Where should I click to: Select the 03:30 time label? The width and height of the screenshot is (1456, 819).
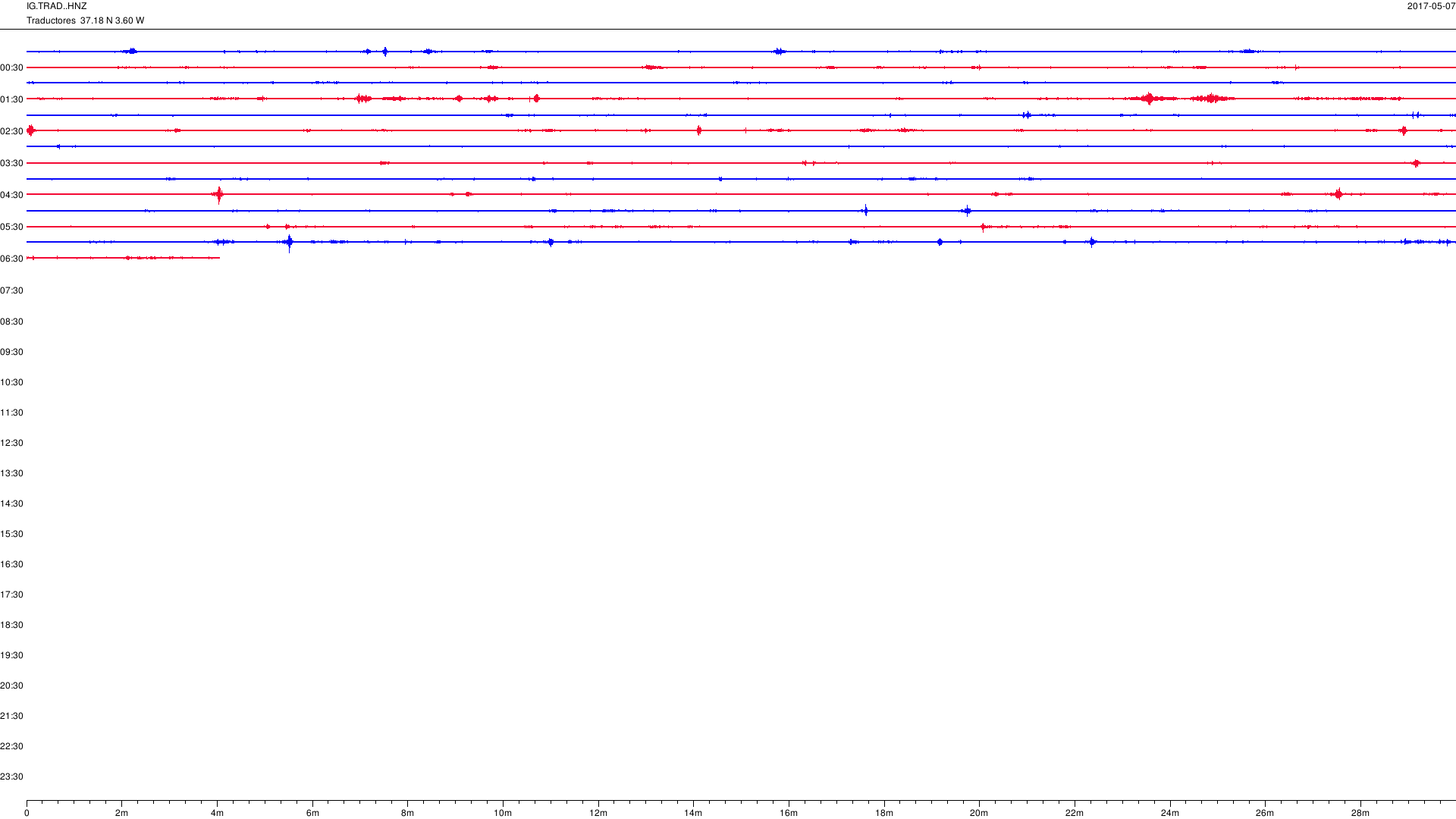click(x=11, y=163)
